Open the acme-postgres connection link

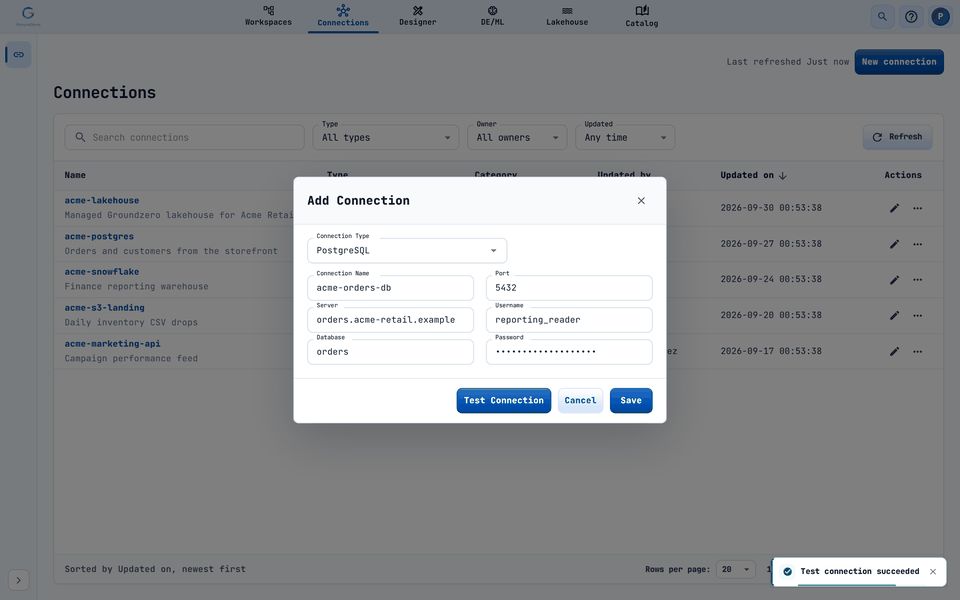click(x=99, y=236)
